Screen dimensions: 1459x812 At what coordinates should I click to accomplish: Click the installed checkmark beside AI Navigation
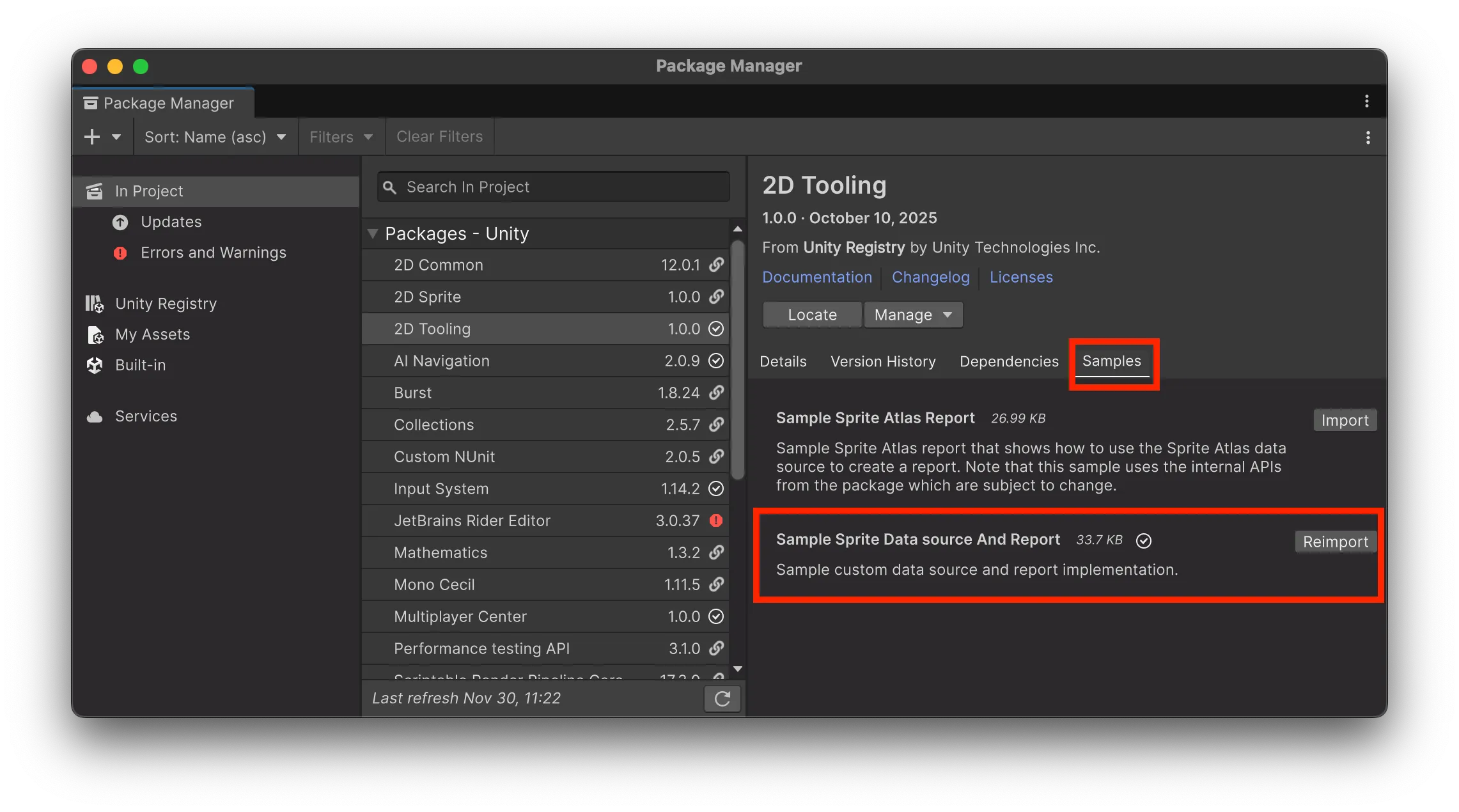tap(716, 361)
